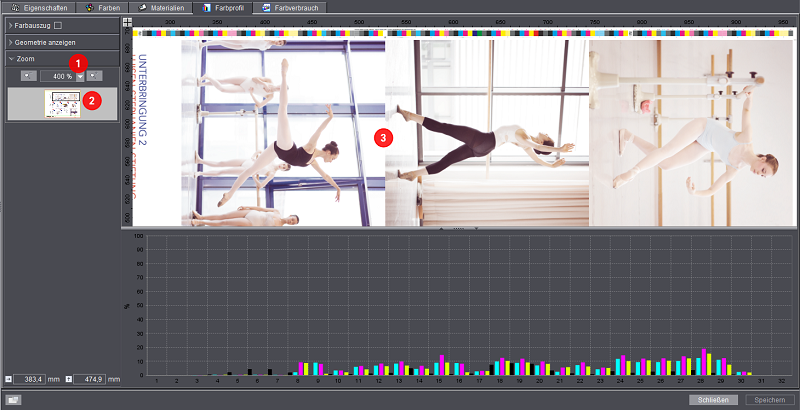
Task: Click the ruler origin icon at preview corner
Action: (x=127, y=22)
